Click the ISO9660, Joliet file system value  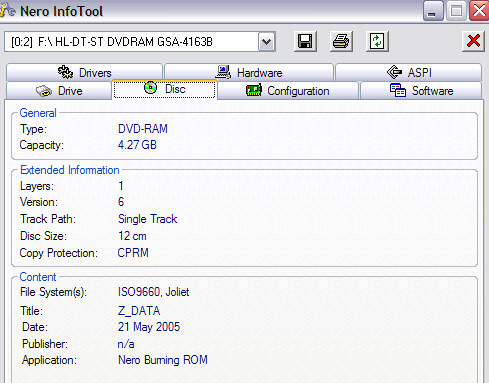pos(153,292)
